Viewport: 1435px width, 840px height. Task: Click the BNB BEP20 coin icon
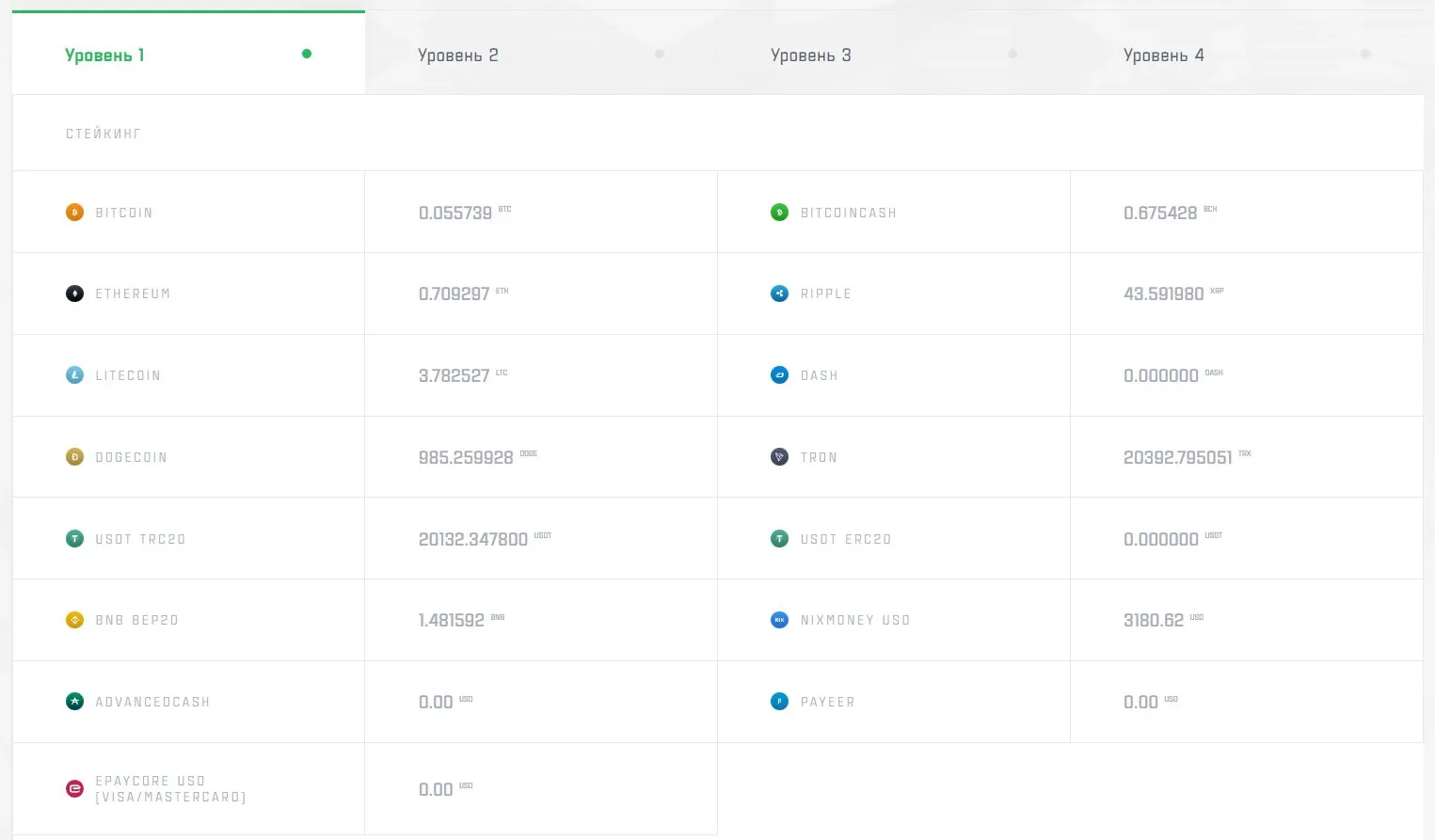click(x=74, y=620)
